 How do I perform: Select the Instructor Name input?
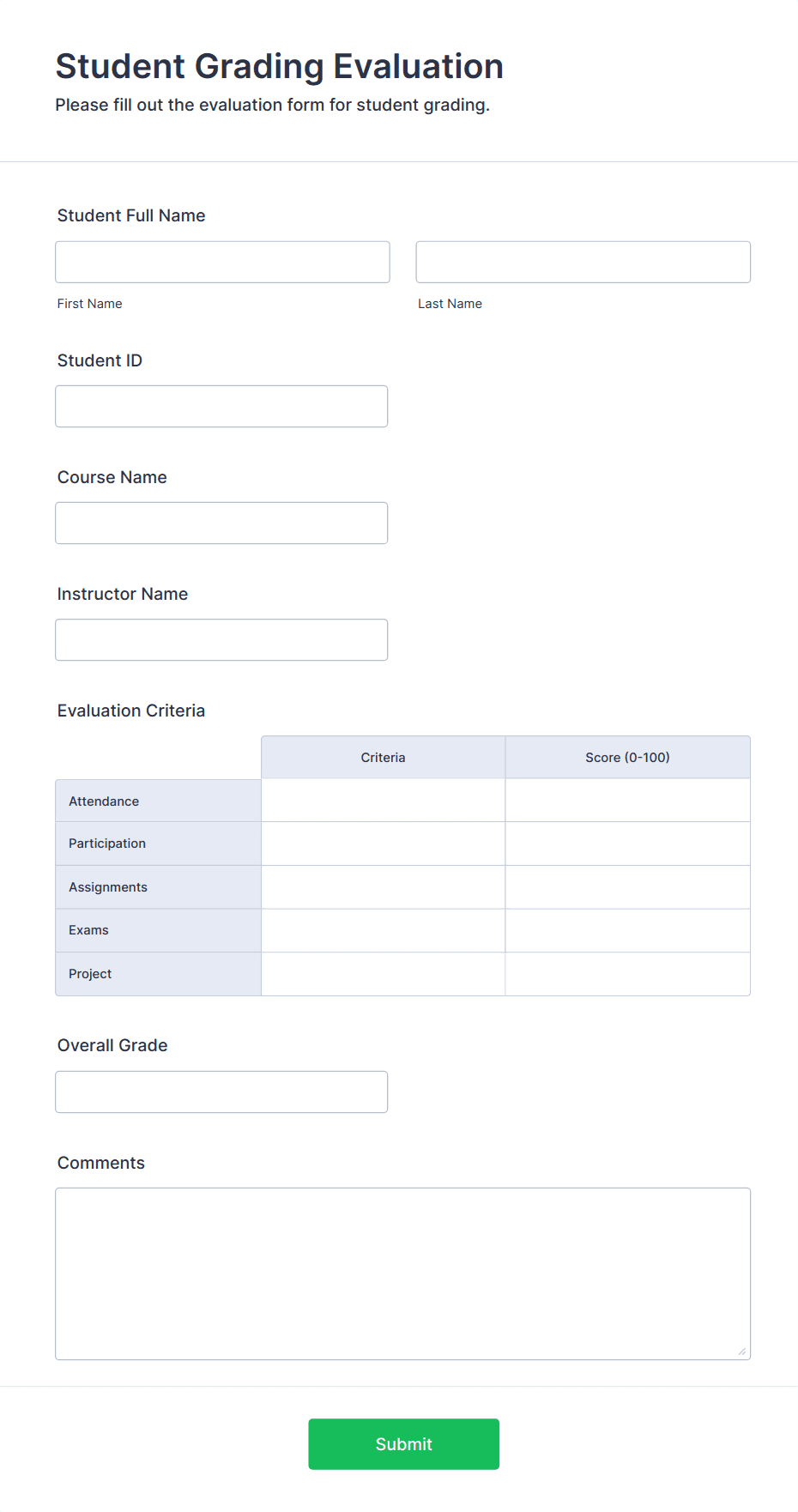coord(221,638)
